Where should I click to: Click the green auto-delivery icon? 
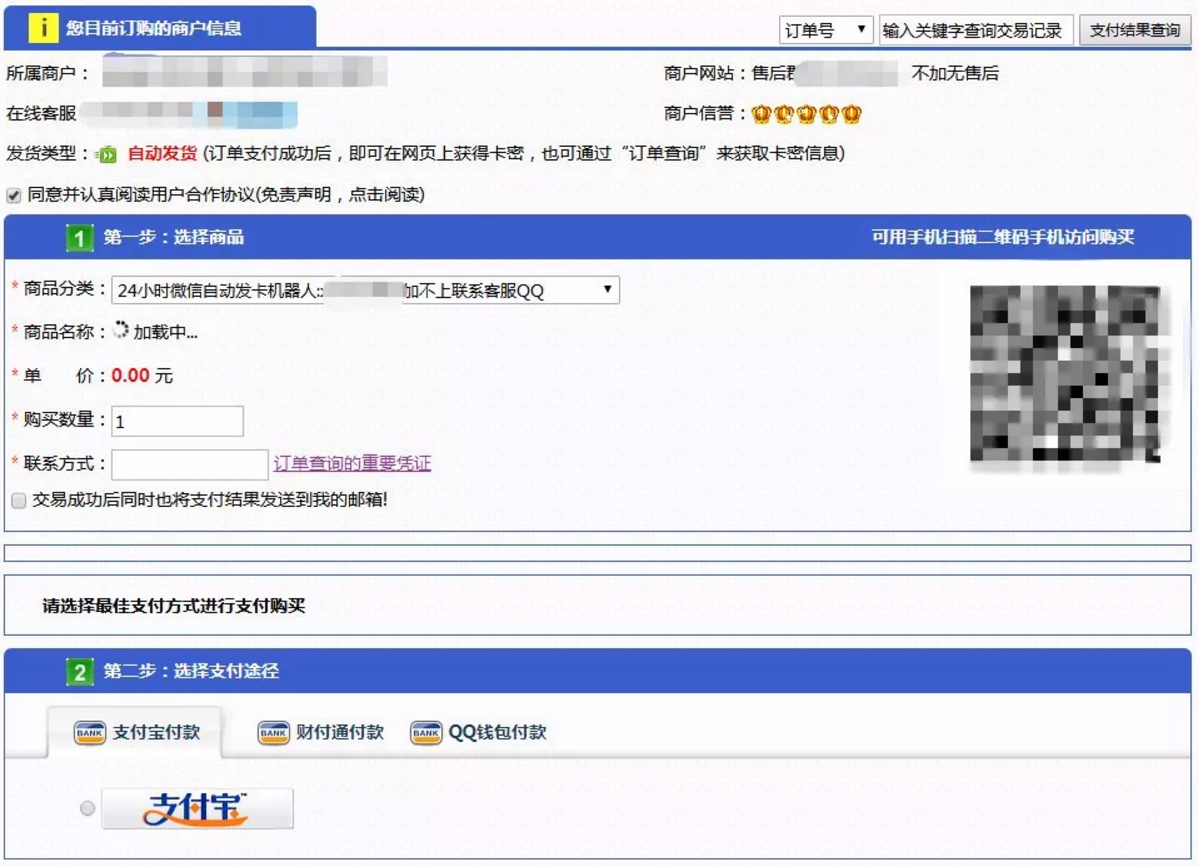tap(107, 154)
